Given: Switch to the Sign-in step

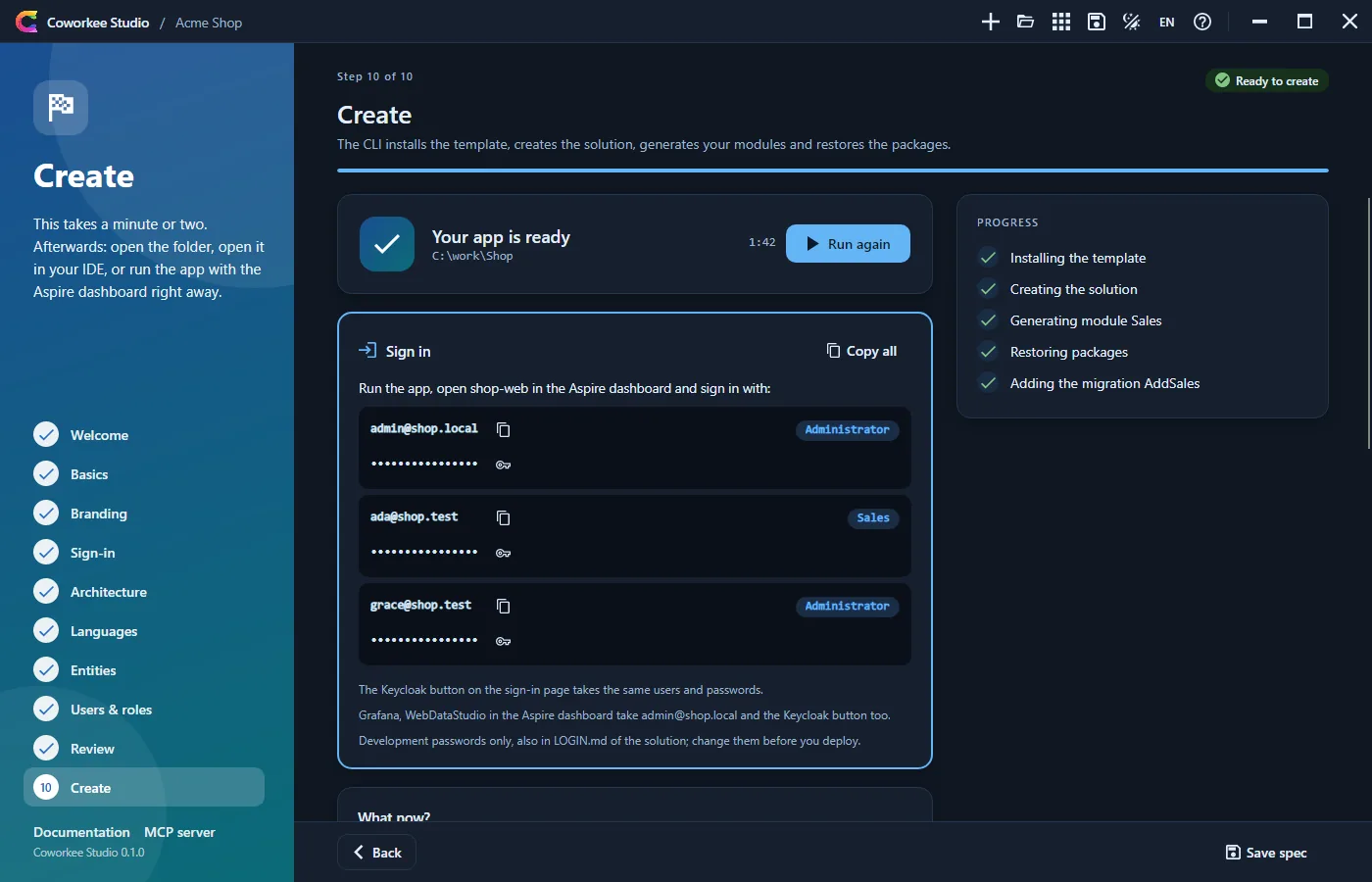Looking at the screenshot, I should 144,552.
